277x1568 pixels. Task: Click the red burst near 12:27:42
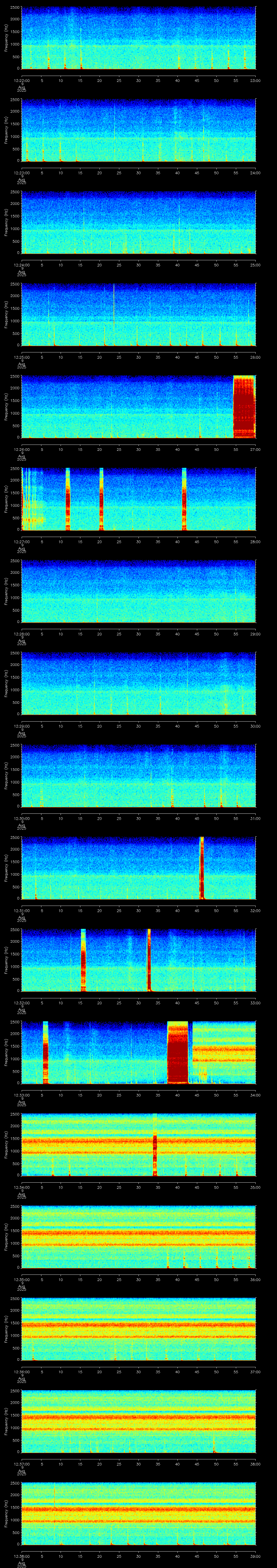pos(184,499)
